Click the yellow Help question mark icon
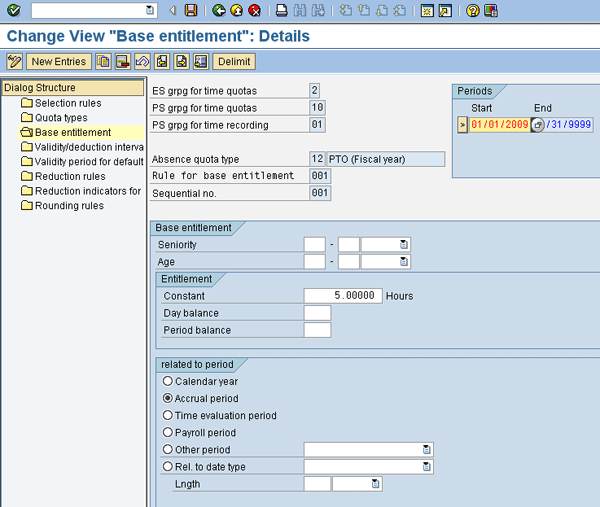Screen dimensions: 600x507 (473, 10)
